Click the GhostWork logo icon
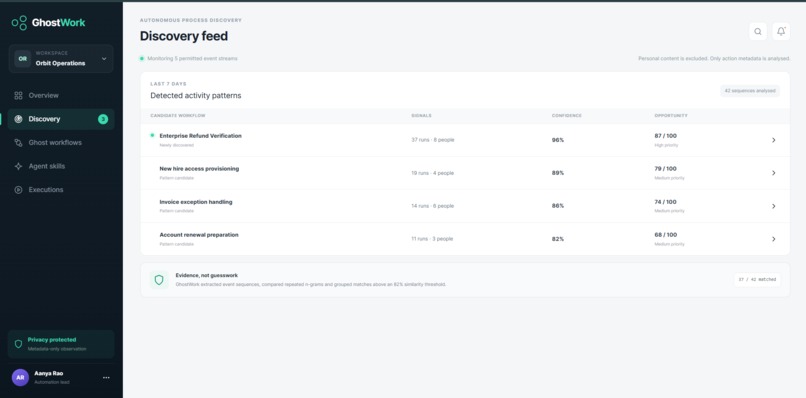The width and height of the screenshot is (806, 398). click(x=19, y=23)
